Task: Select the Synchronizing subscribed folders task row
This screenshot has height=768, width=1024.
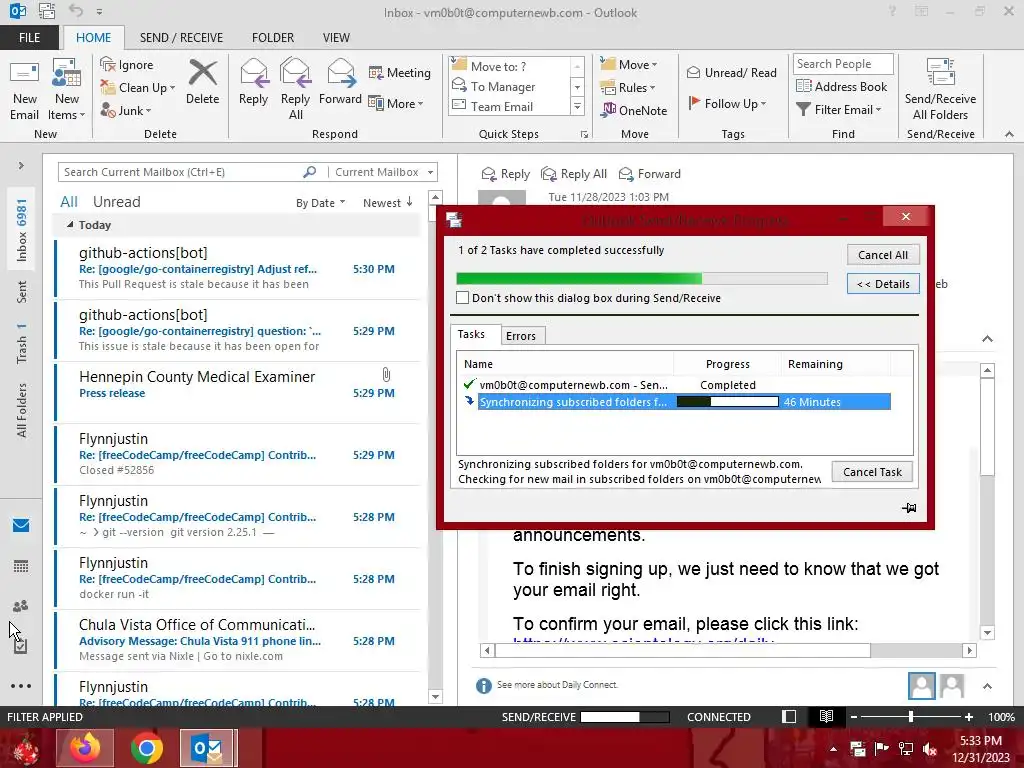Action: click(677, 402)
